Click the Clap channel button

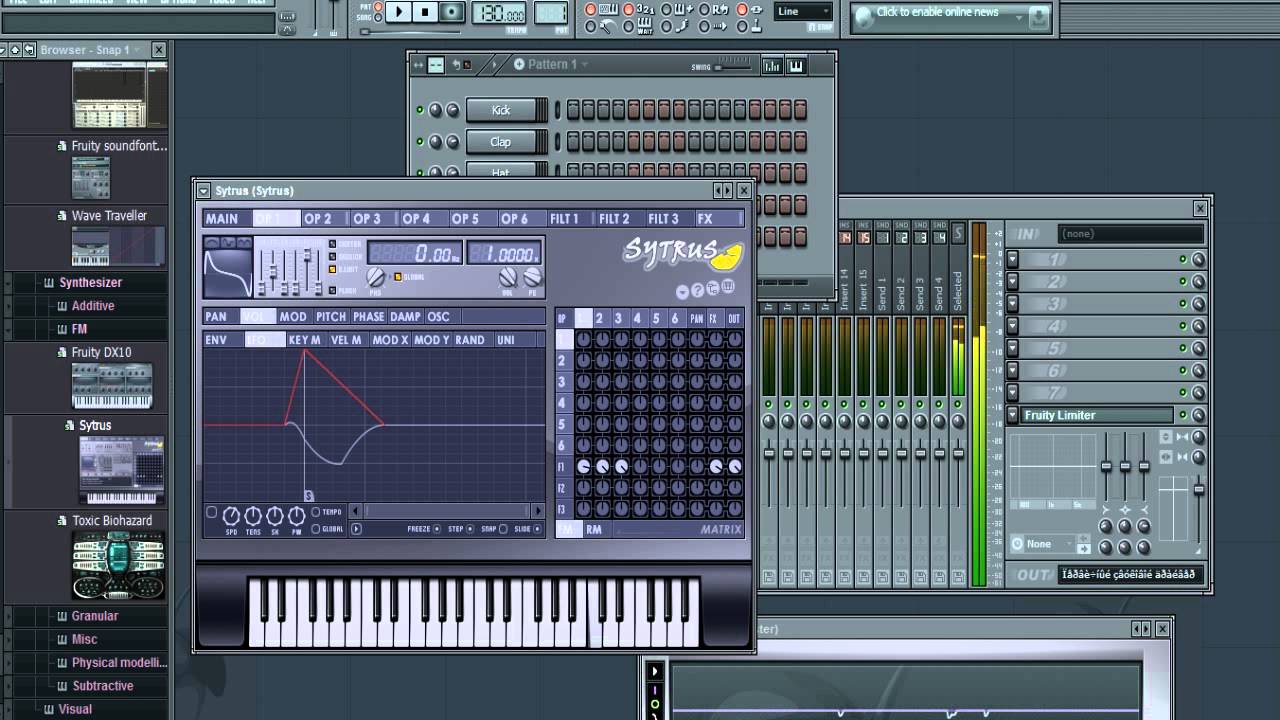point(501,142)
